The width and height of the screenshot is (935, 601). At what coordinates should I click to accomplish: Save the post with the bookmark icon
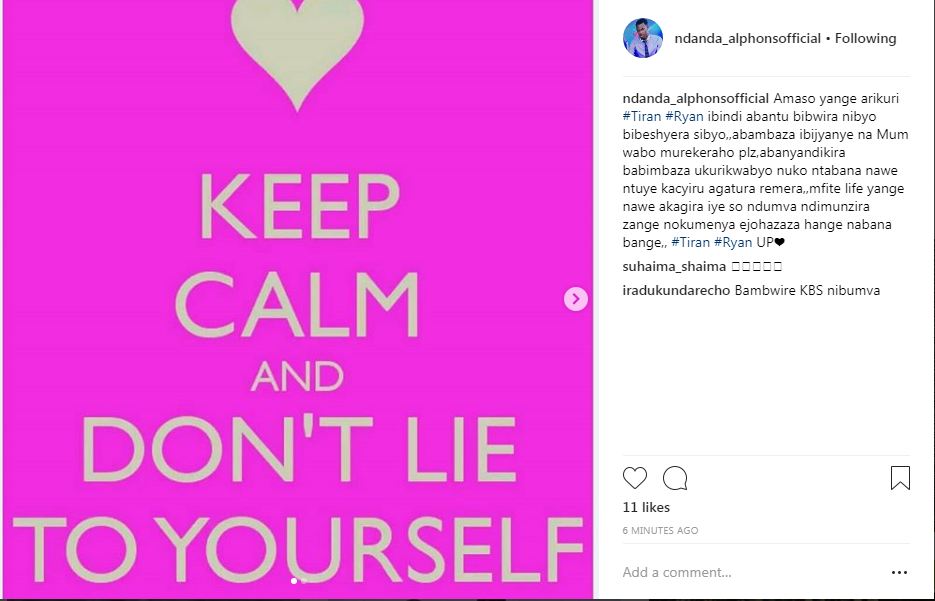click(900, 478)
